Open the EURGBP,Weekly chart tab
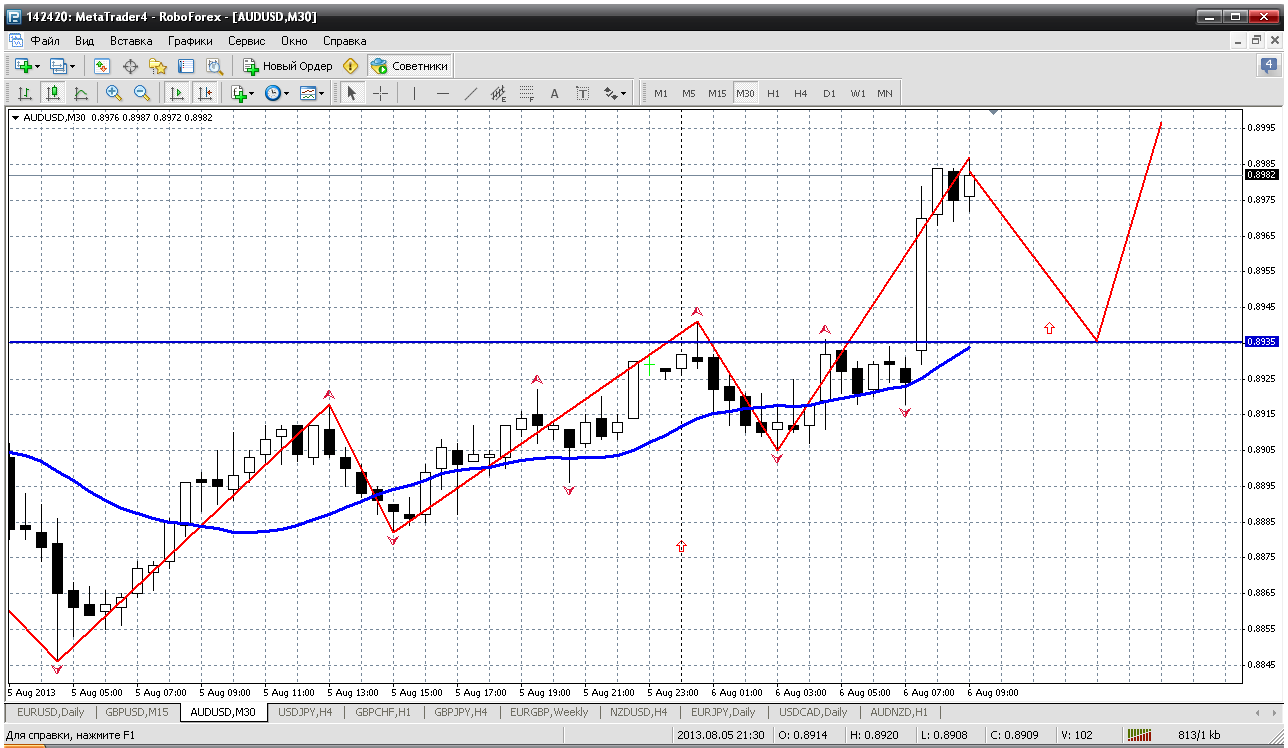1288x748 pixels. [549, 712]
